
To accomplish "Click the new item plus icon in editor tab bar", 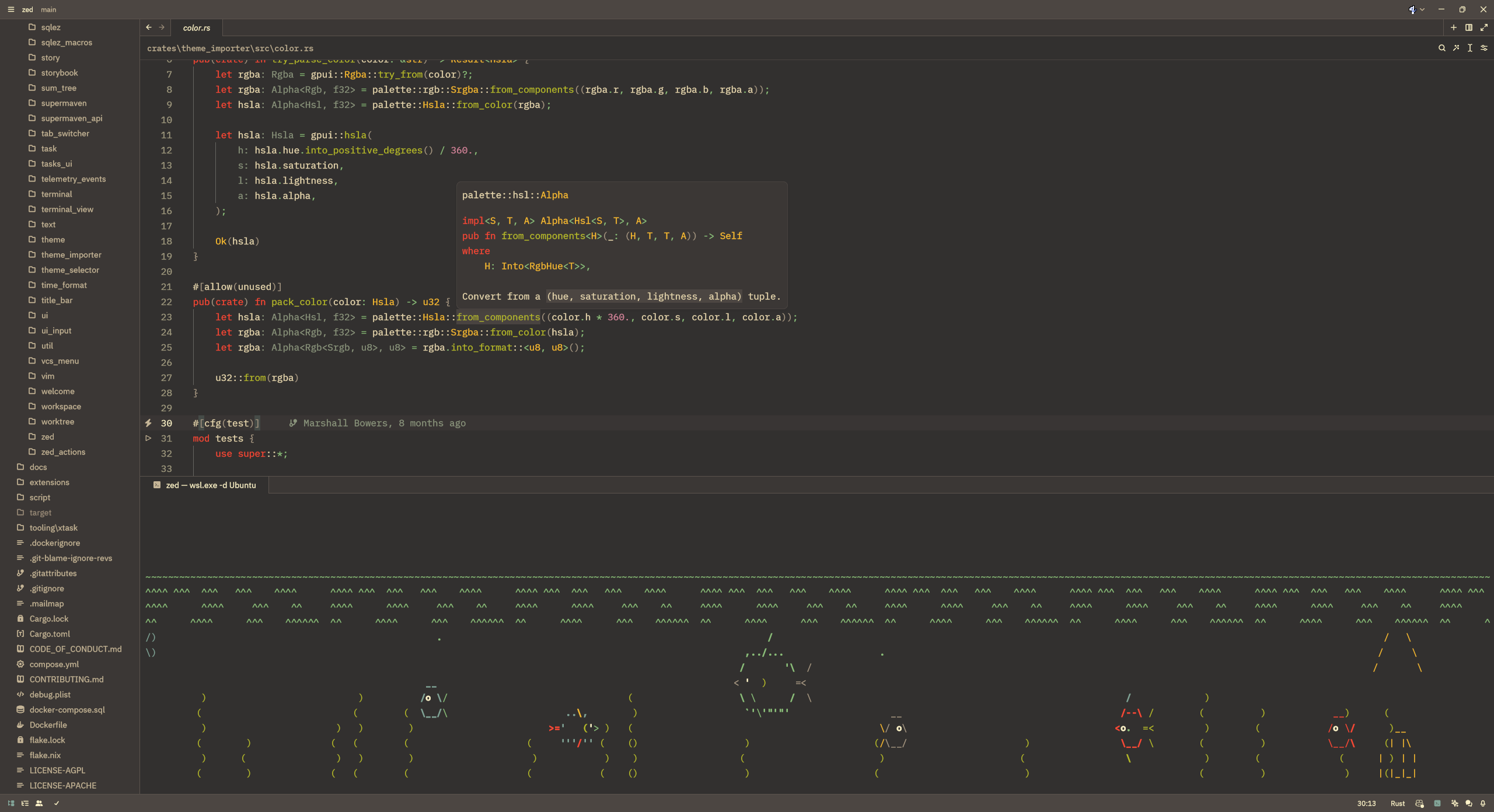I will click(1454, 27).
